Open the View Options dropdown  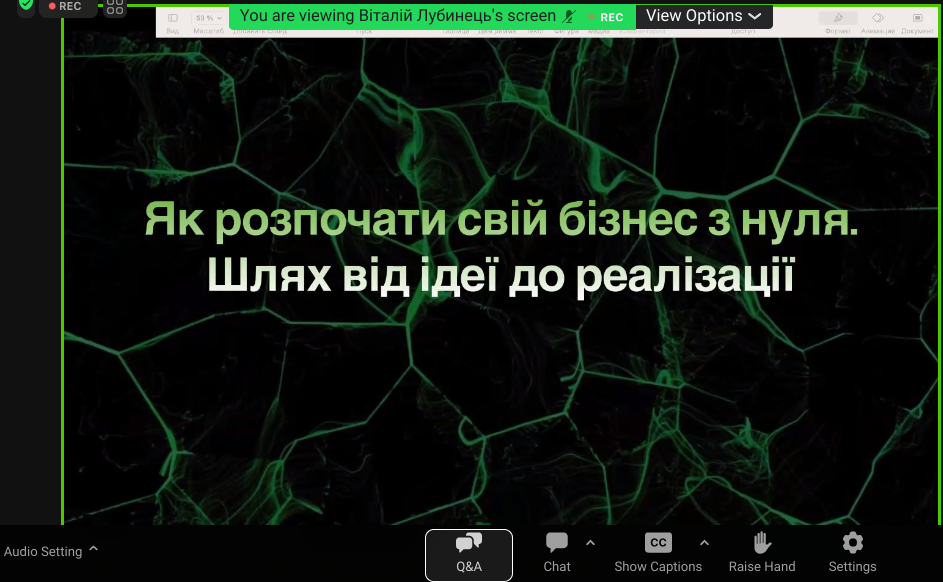(x=703, y=16)
